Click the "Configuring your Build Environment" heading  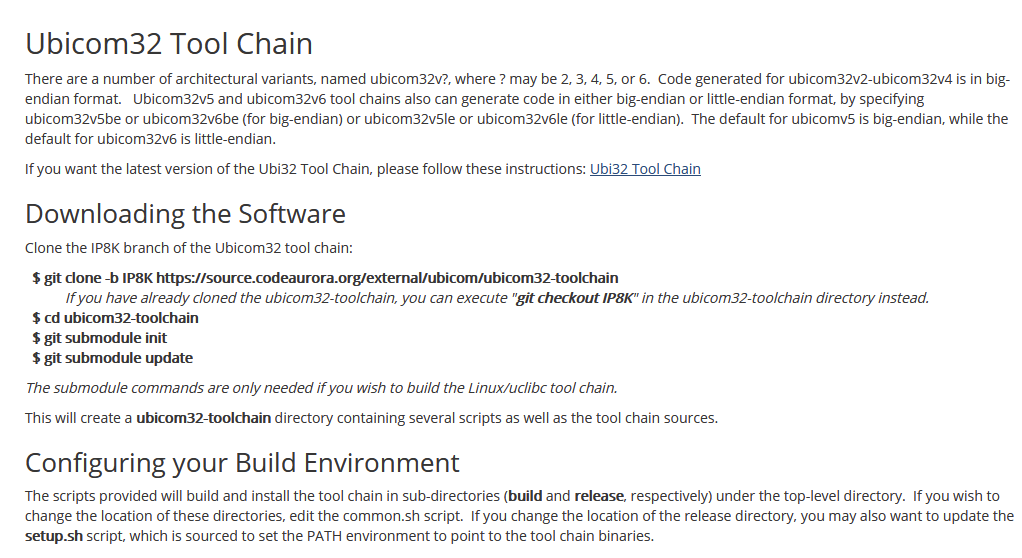coord(242,463)
